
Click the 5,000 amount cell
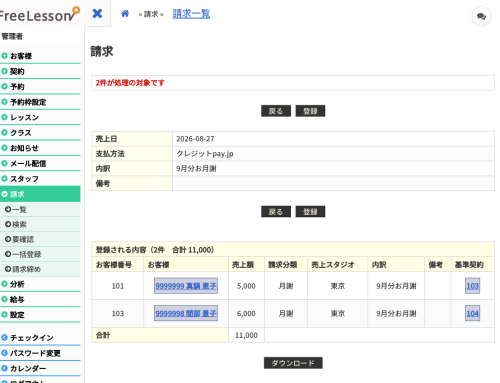(x=246, y=286)
